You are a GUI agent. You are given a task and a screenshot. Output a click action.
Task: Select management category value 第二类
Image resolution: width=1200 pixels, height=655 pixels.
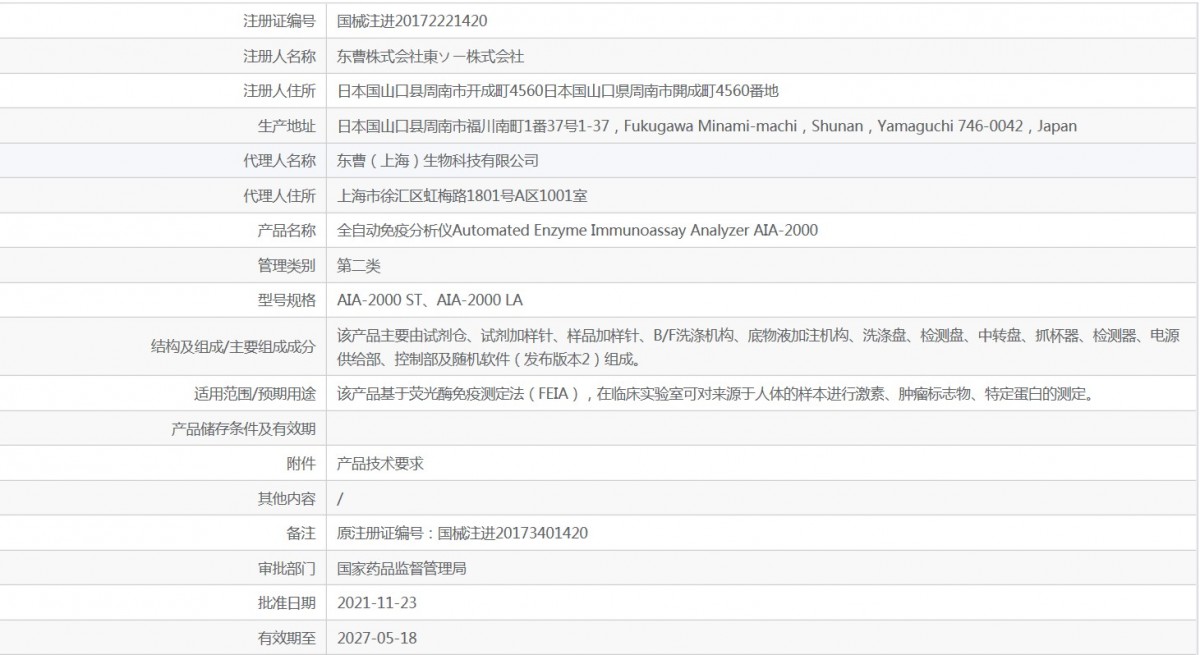click(x=359, y=266)
